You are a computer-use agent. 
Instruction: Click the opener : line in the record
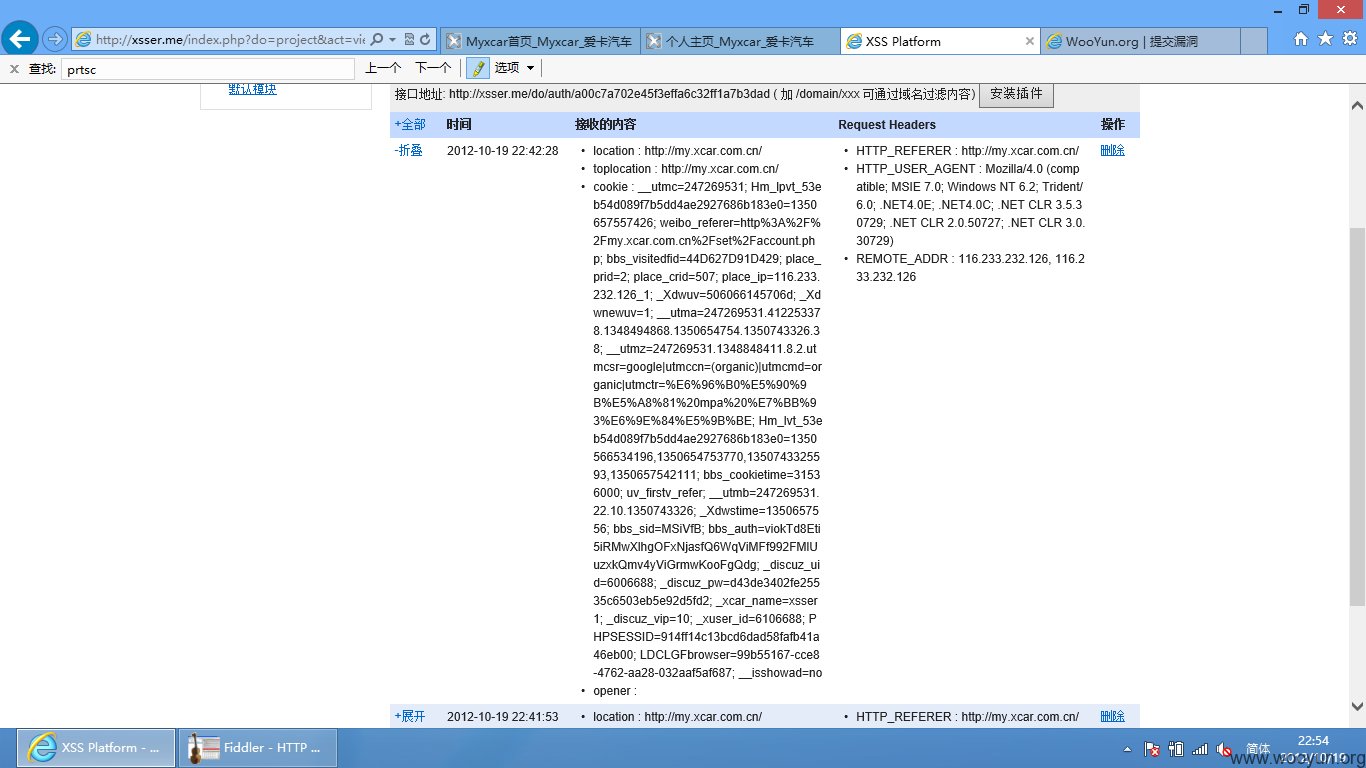click(x=614, y=691)
